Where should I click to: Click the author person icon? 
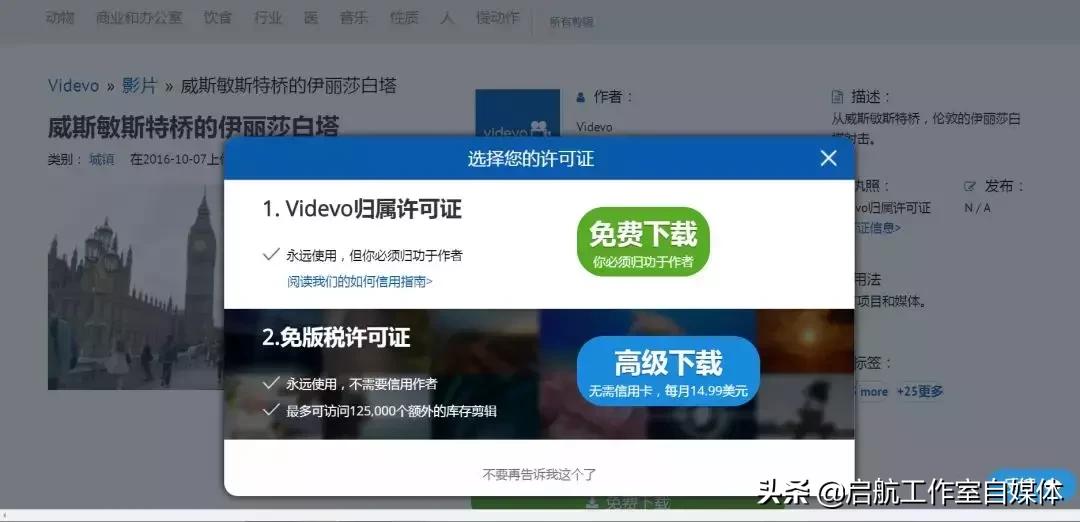pyautogui.click(x=581, y=97)
